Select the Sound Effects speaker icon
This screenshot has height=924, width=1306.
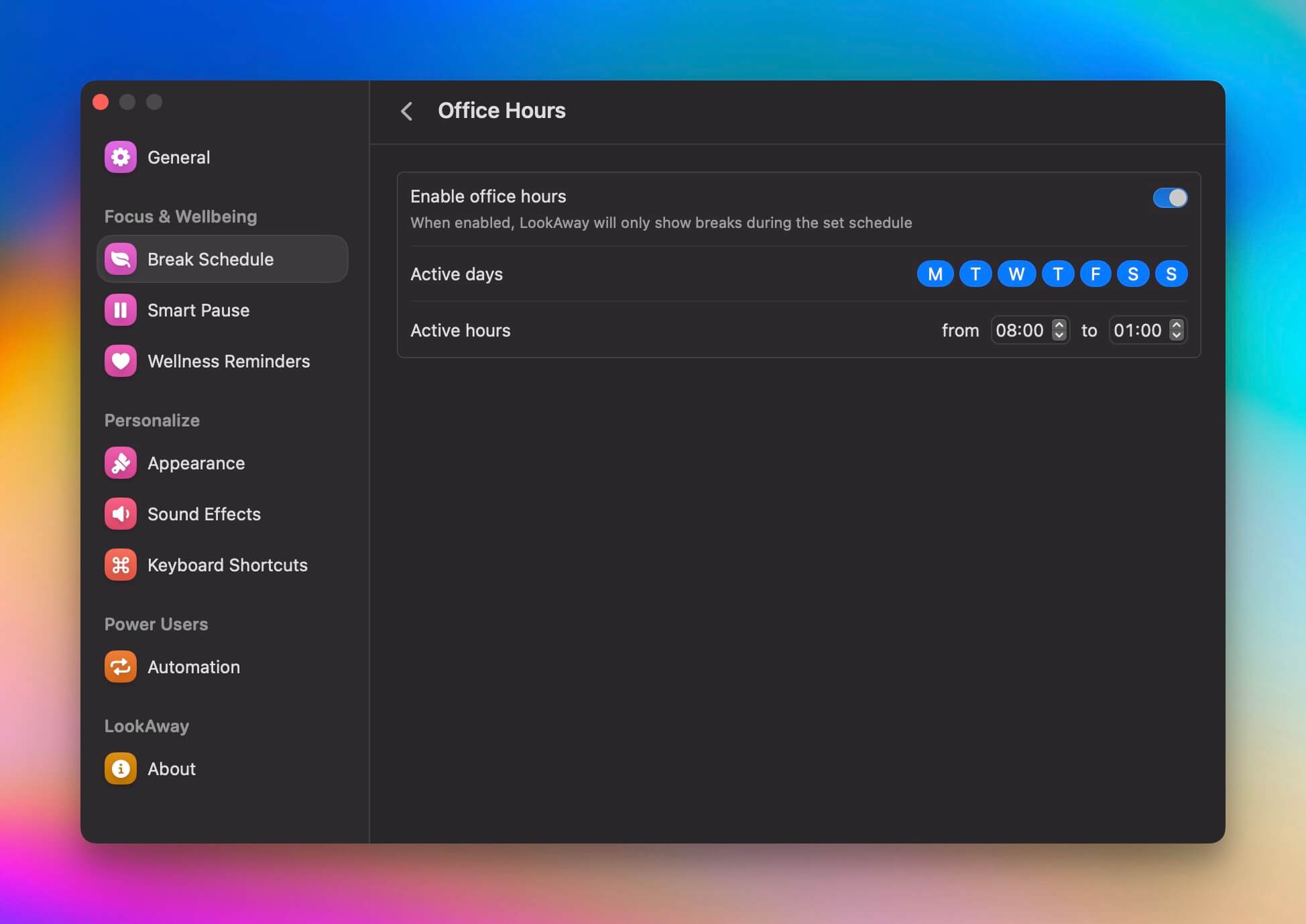click(121, 514)
